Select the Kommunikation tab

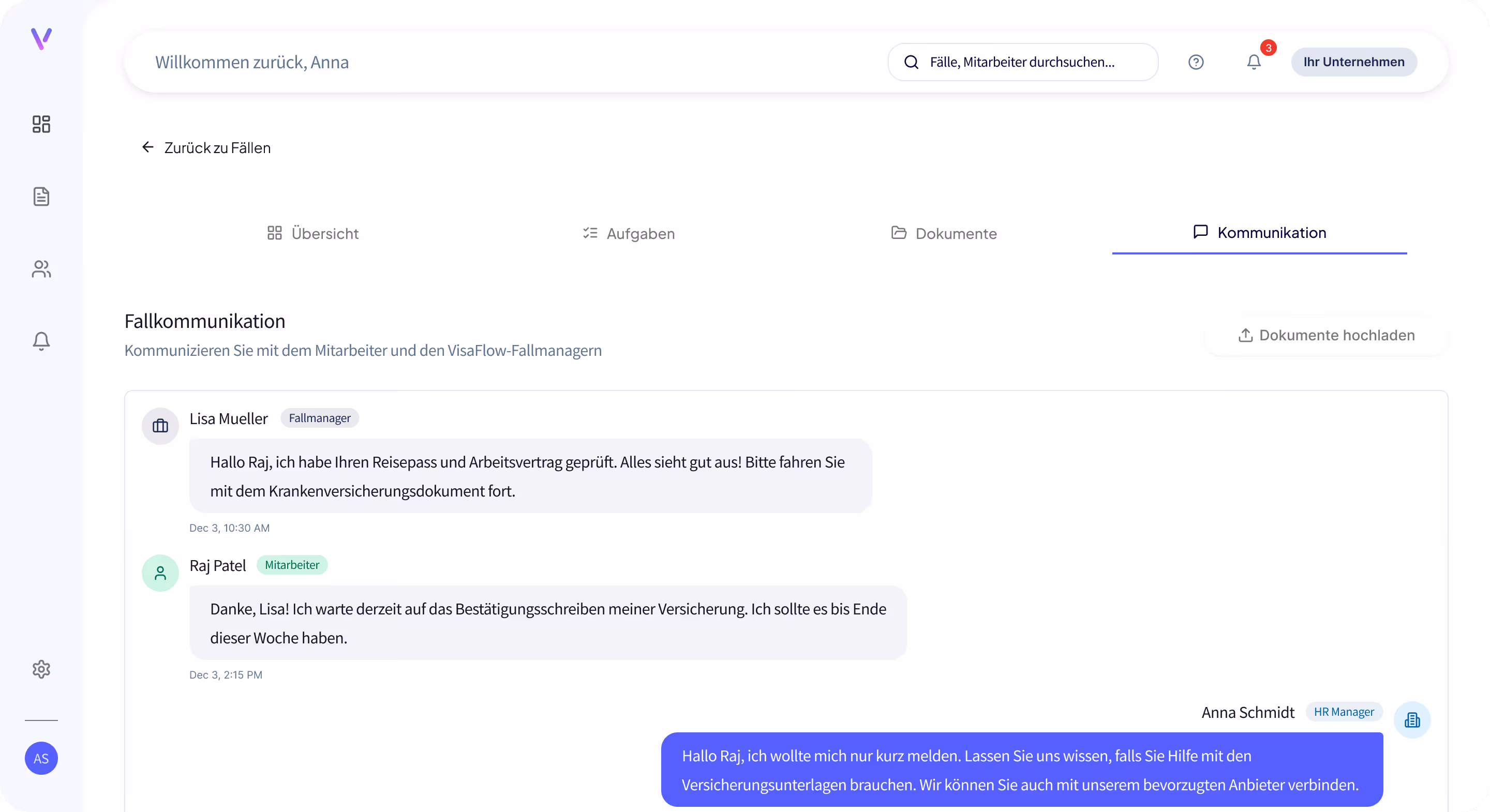point(1259,233)
